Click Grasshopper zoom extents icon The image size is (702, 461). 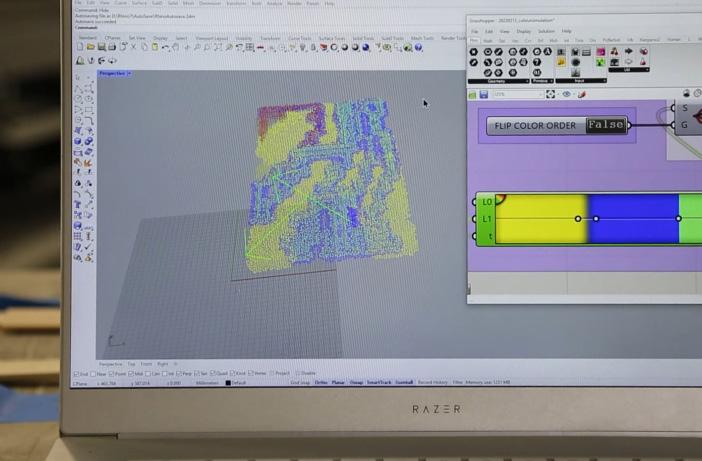(x=551, y=94)
